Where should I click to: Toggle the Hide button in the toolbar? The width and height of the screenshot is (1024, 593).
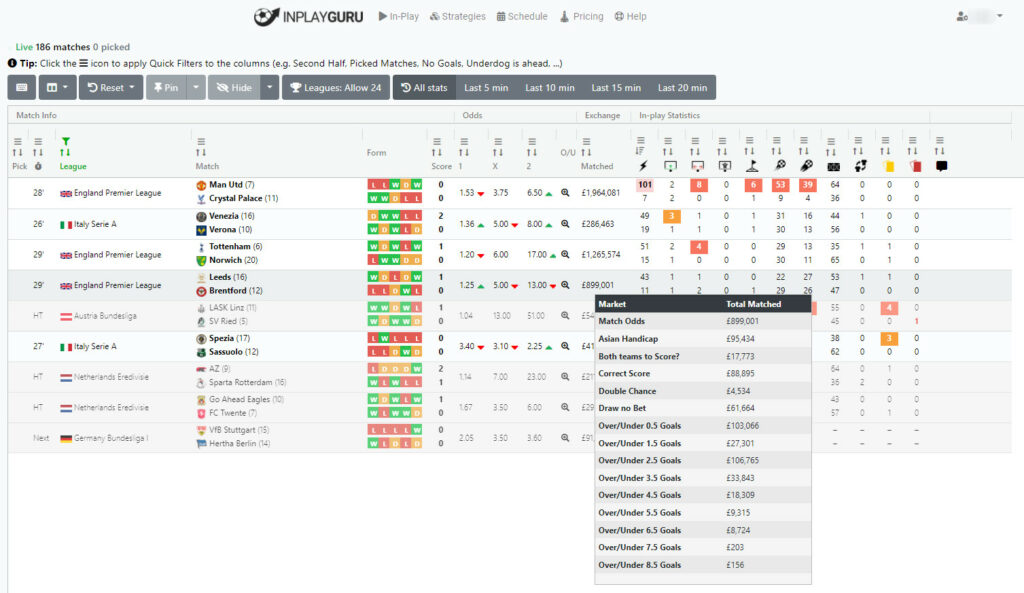pos(232,87)
